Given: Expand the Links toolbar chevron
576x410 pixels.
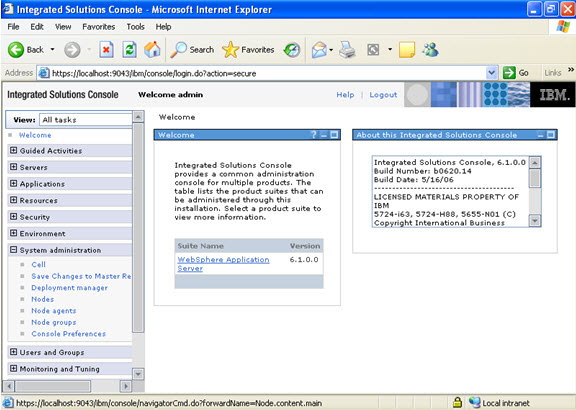Looking at the screenshot, I should [570, 70].
